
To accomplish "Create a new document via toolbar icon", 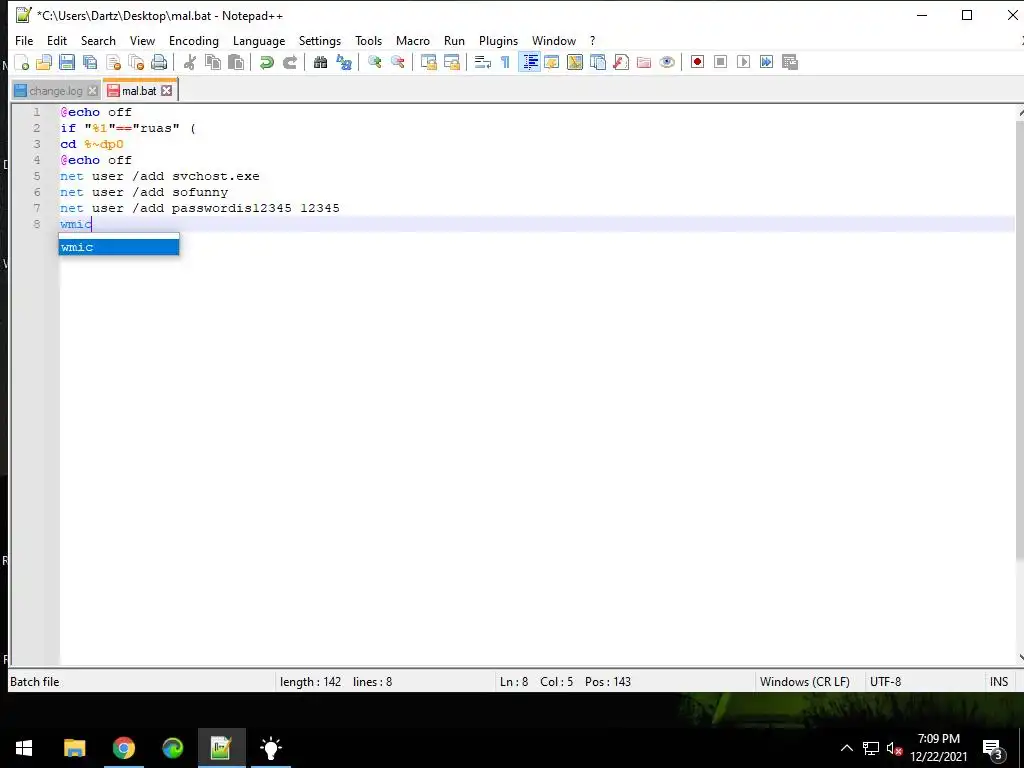I will (x=22, y=62).
